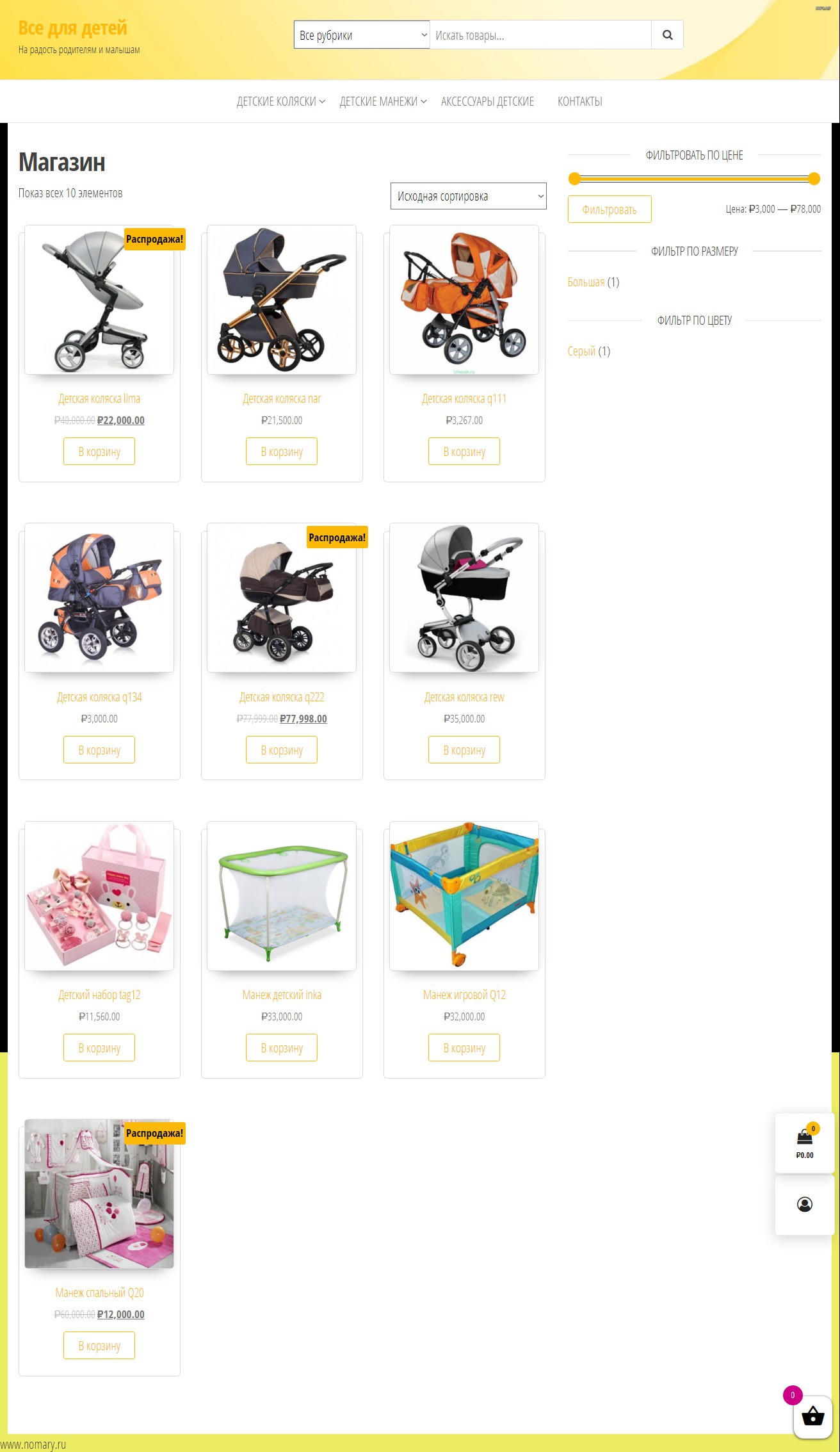Open the user account icon
Screen dimensions: 840x1452
(x=805, y=1205)
